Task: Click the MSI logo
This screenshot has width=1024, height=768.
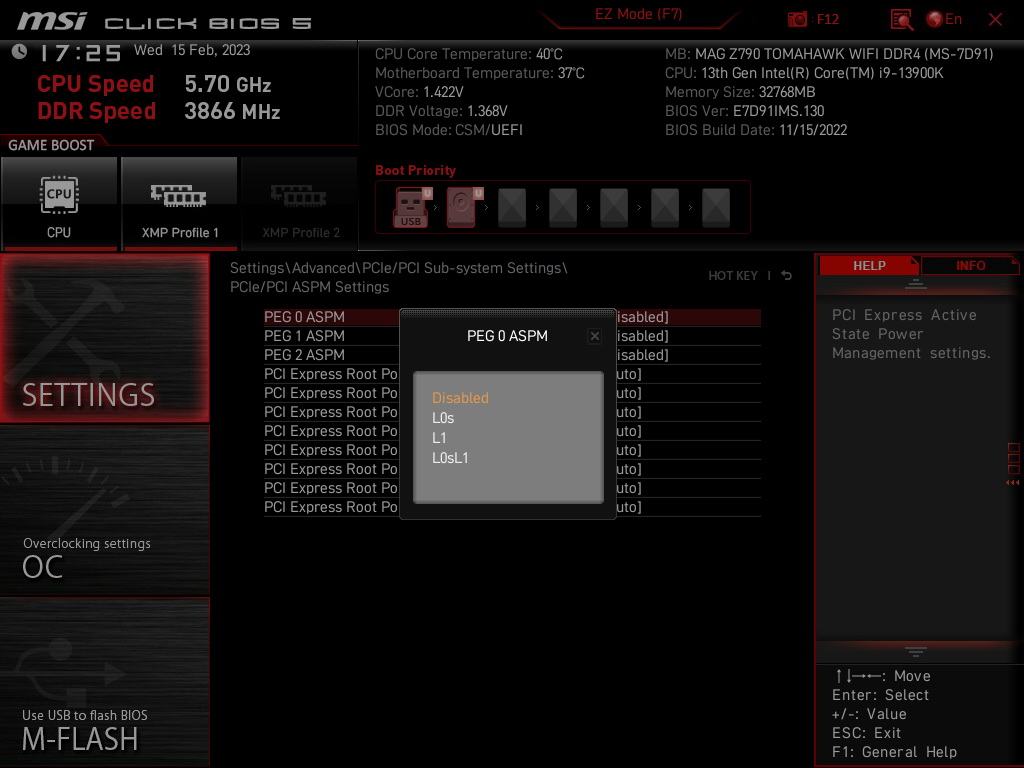Action: [x=52, y=21]
